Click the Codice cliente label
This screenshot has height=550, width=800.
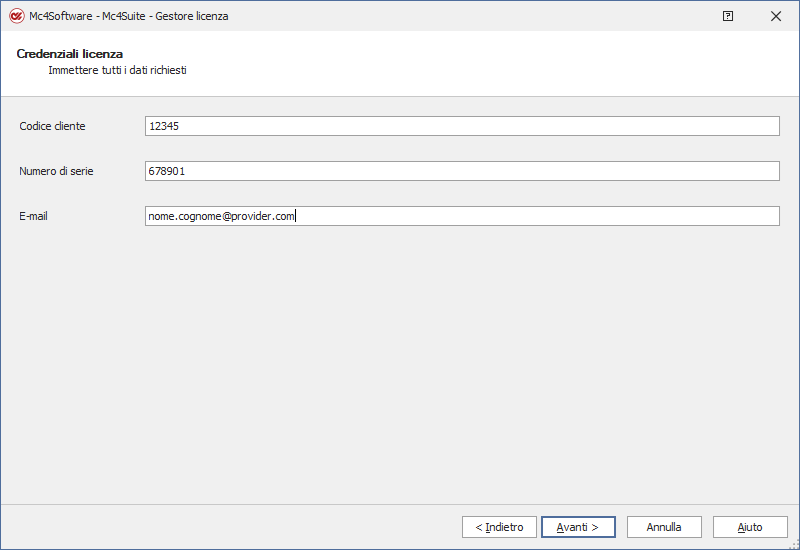pos(52,126)
